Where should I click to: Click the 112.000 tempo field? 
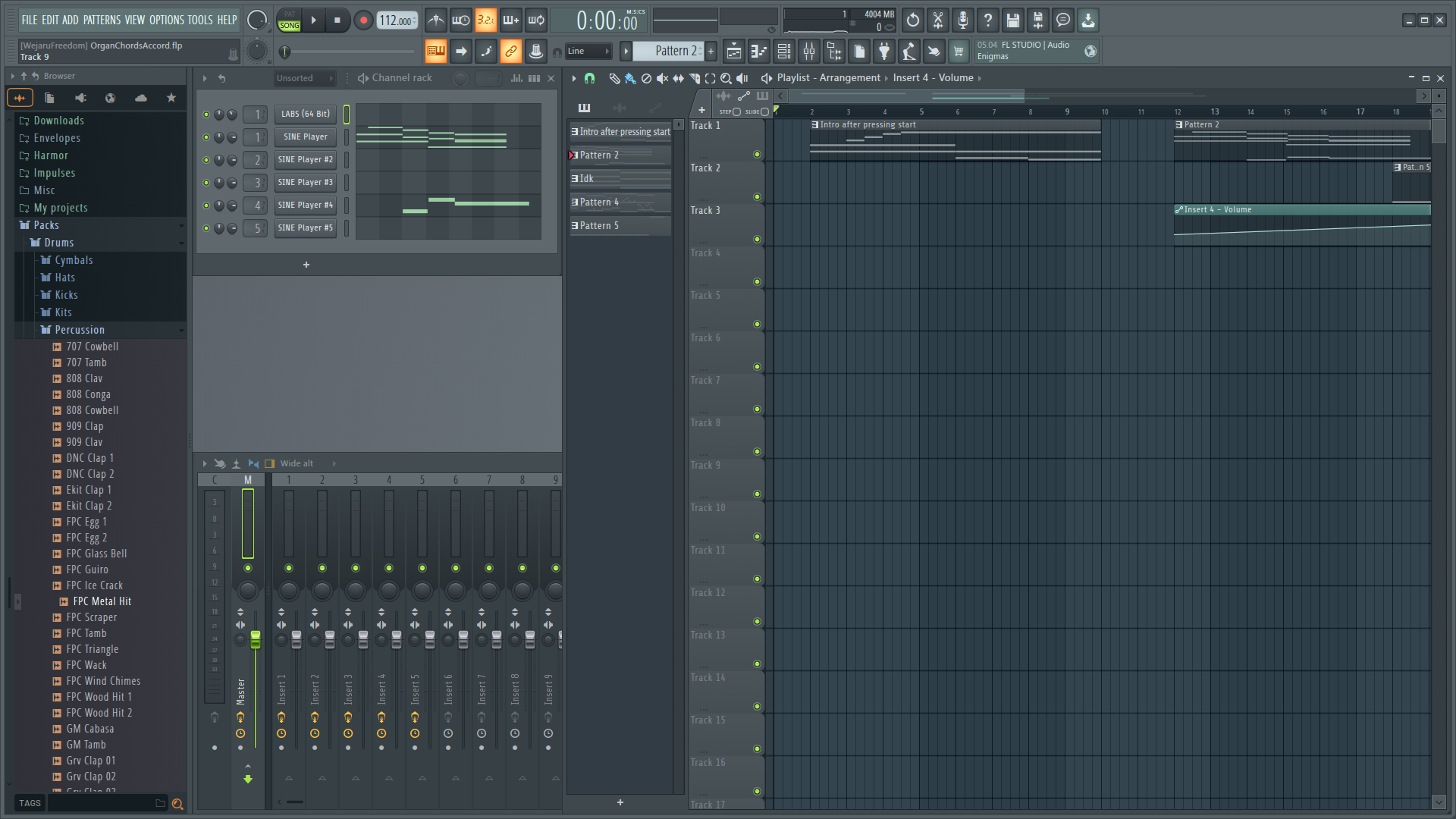[397, 20]
